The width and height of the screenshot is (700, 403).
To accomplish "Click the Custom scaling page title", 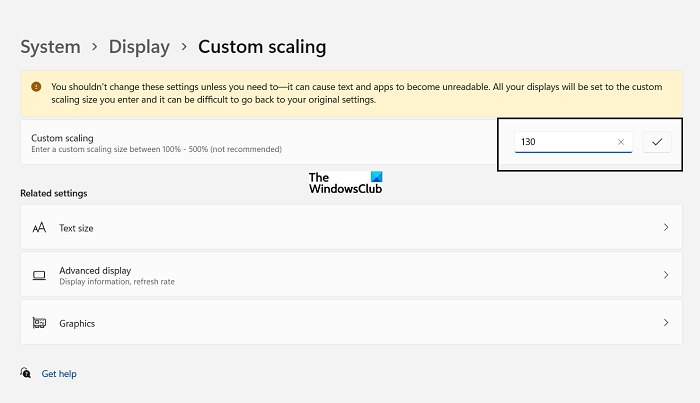I will tap(262, 46).
